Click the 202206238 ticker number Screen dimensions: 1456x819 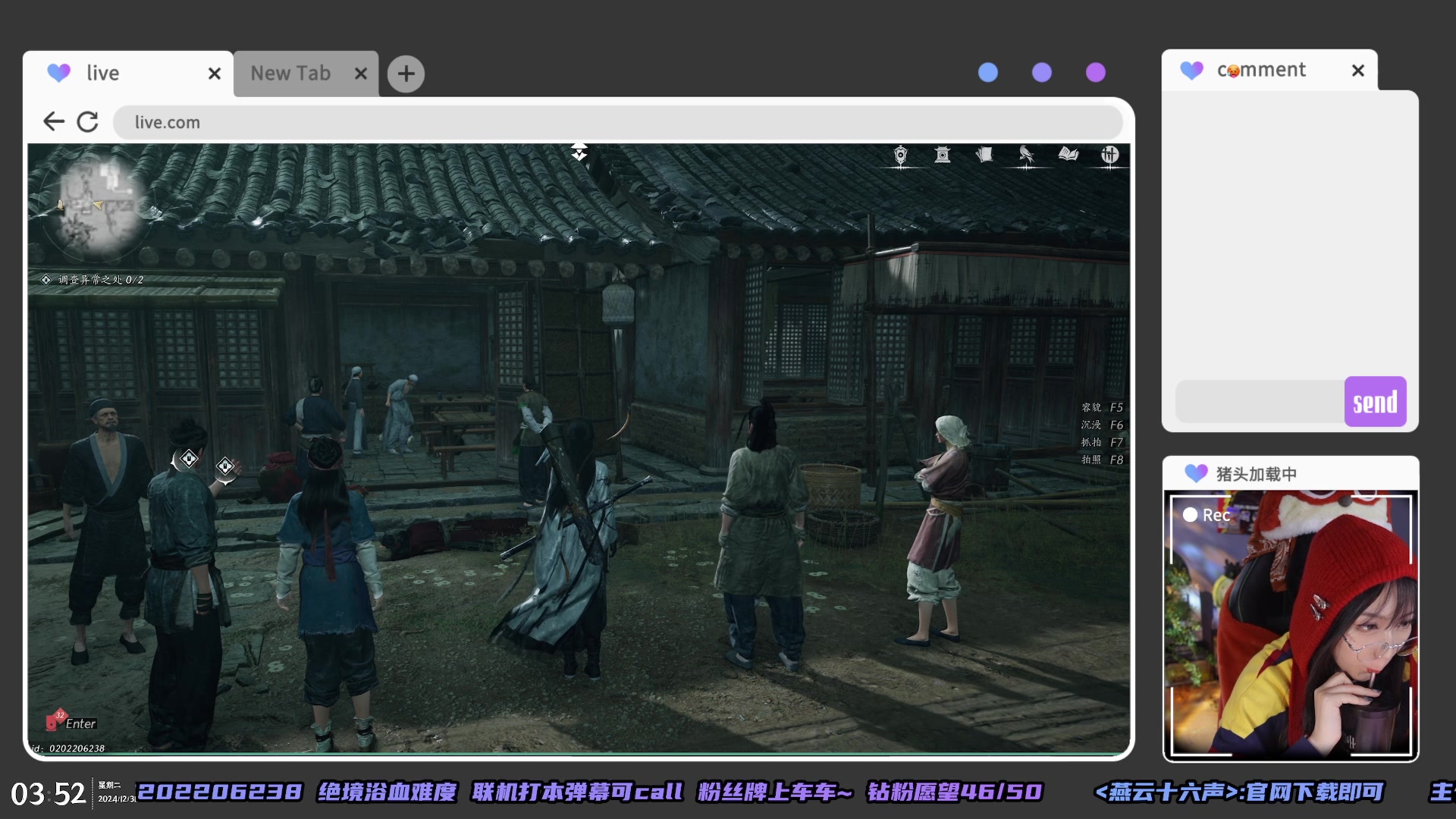(x=219, y=792)
